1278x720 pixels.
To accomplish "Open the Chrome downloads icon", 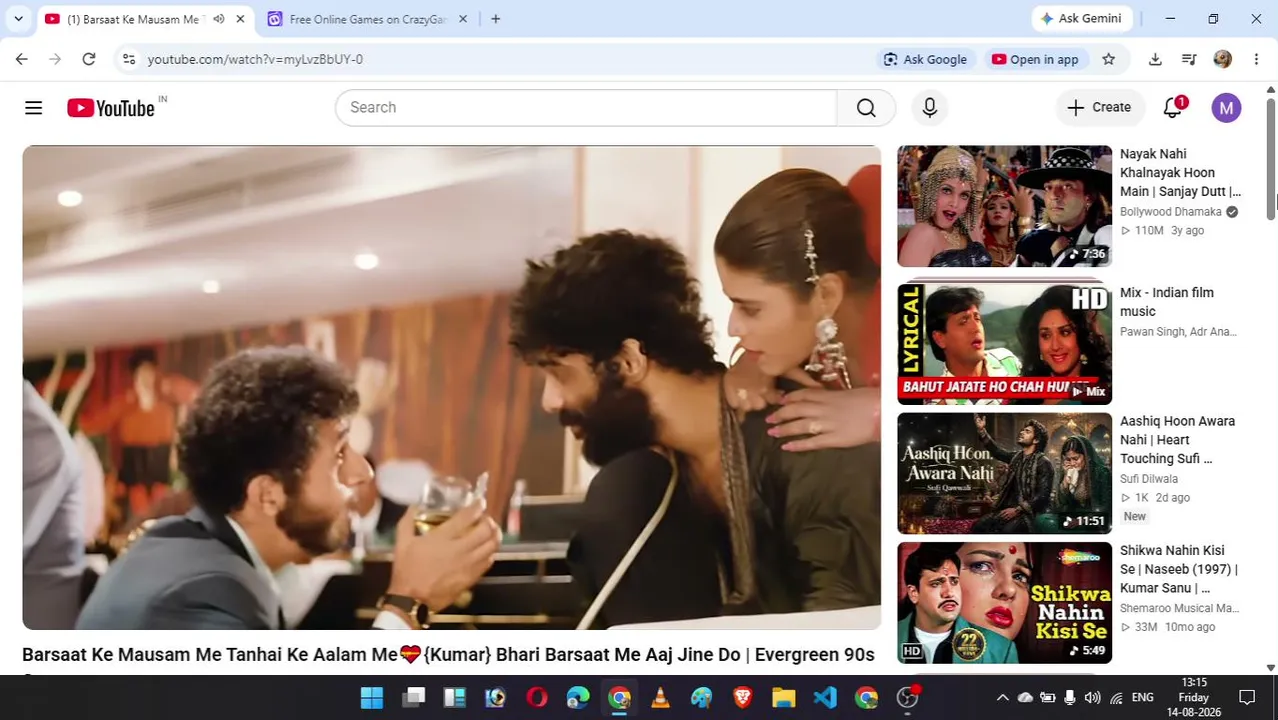I will (1155, 59).
